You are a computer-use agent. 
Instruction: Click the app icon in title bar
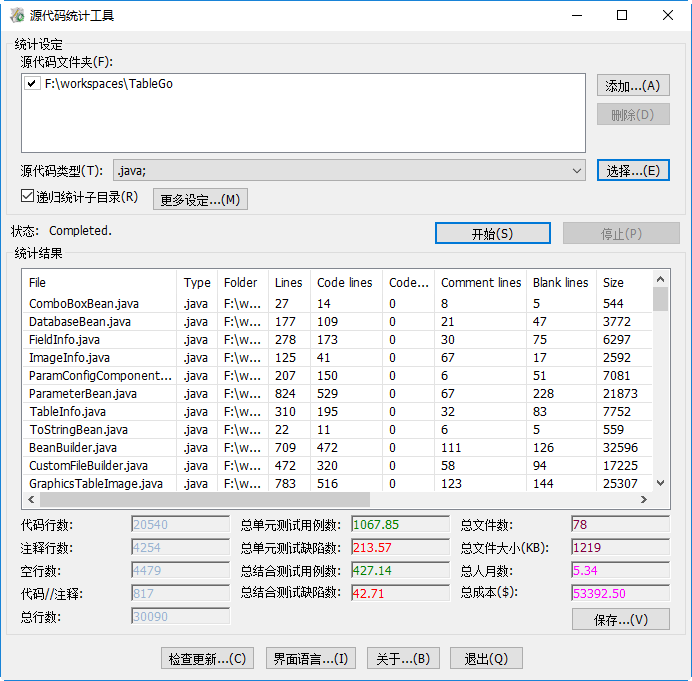pyautogui.click(x=17, y=15)
